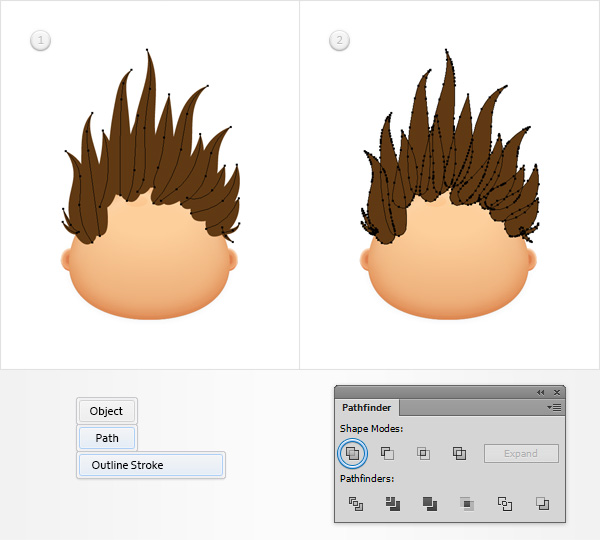Click the Unite shape mode icon
Screen dimensions: 600x540
(x=352, y=453)
